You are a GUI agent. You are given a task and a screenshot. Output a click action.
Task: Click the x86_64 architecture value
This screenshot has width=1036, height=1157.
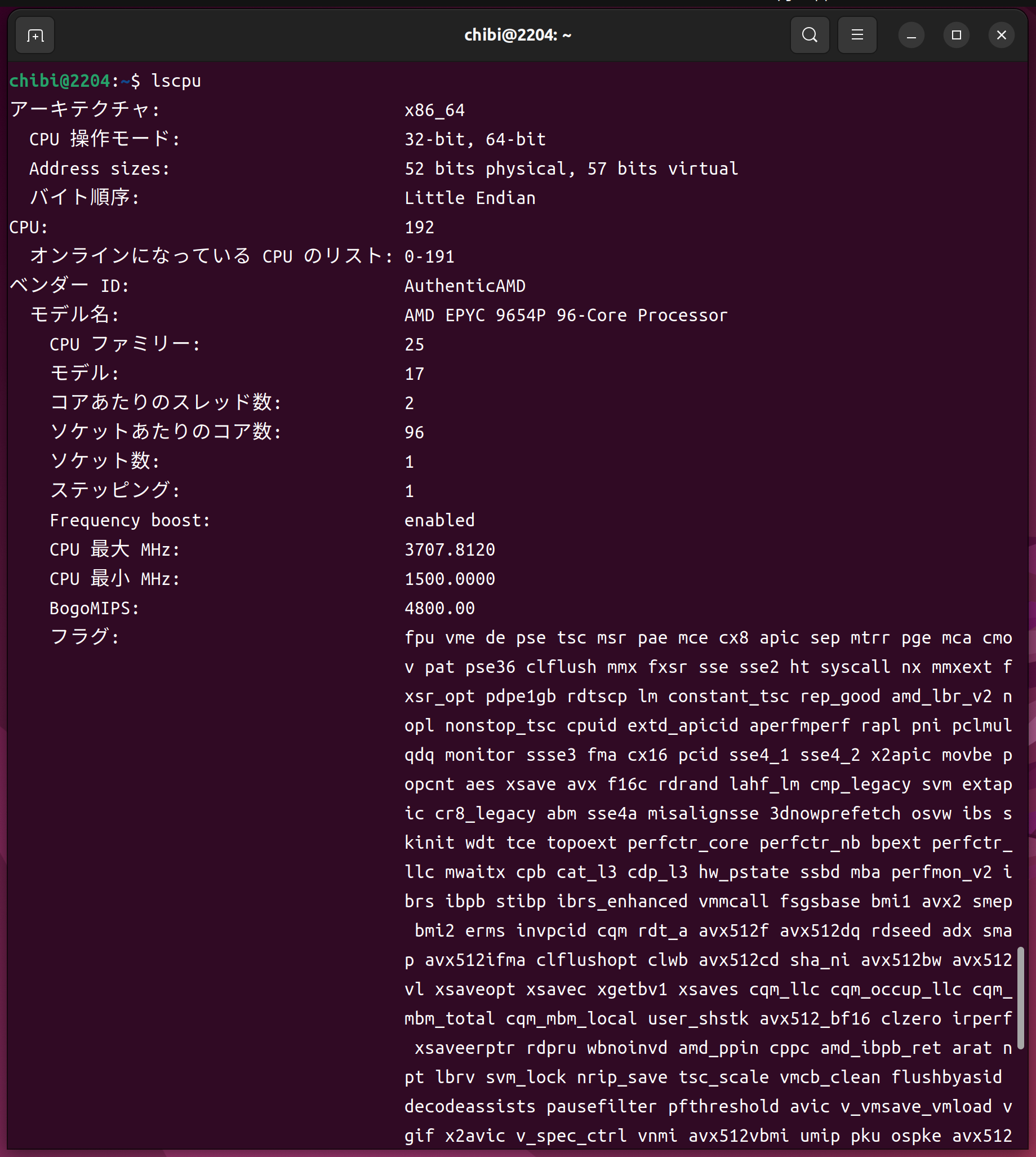pos(434,110)
